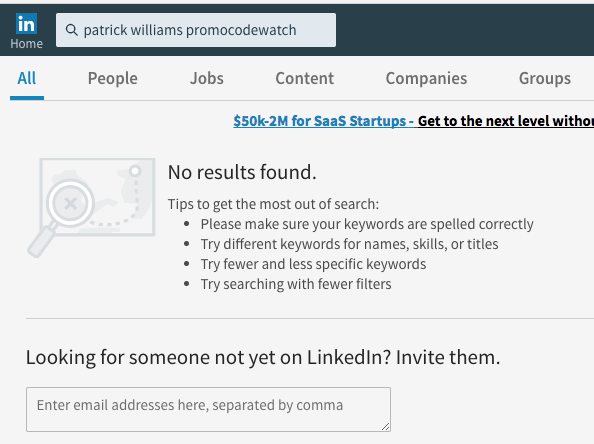
Task: Switch to the People tab
Action: (x=113, y=78)
